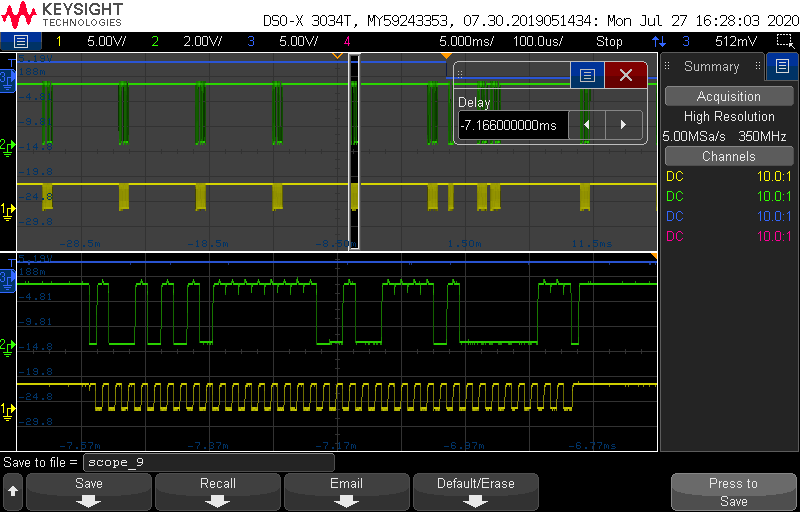
Task: Open trigger level 512mV value
Action: tap(736, 41)
